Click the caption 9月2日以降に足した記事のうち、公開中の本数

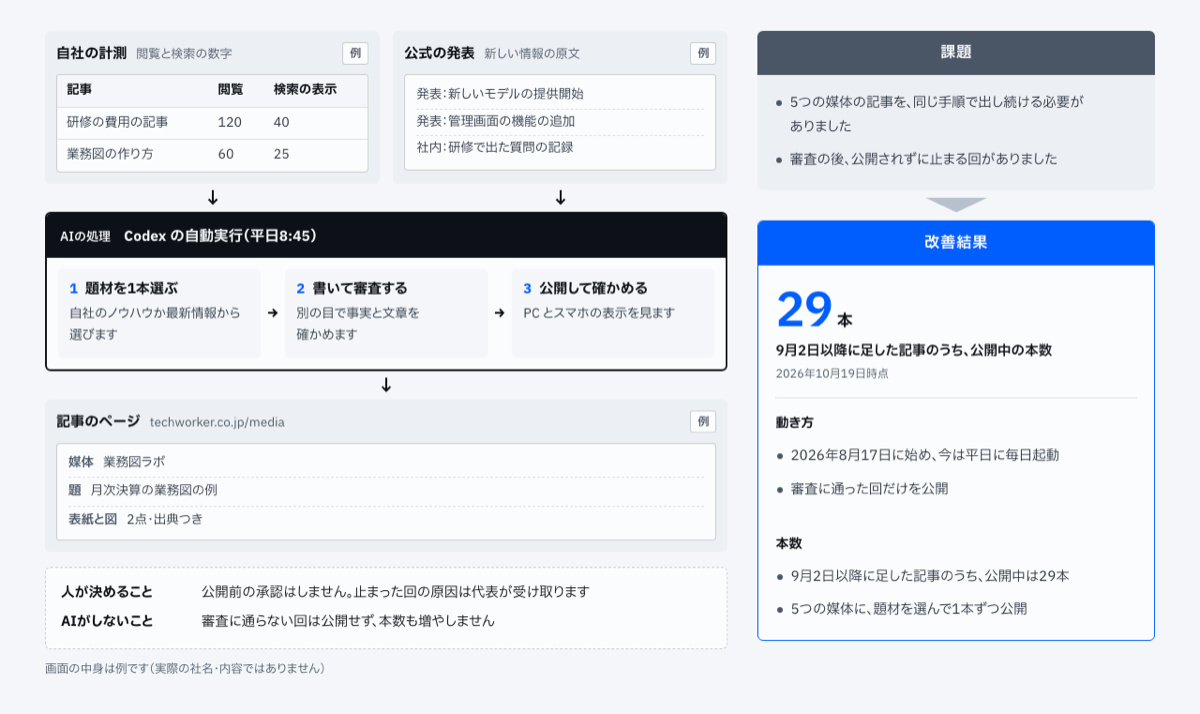(913, 350)
